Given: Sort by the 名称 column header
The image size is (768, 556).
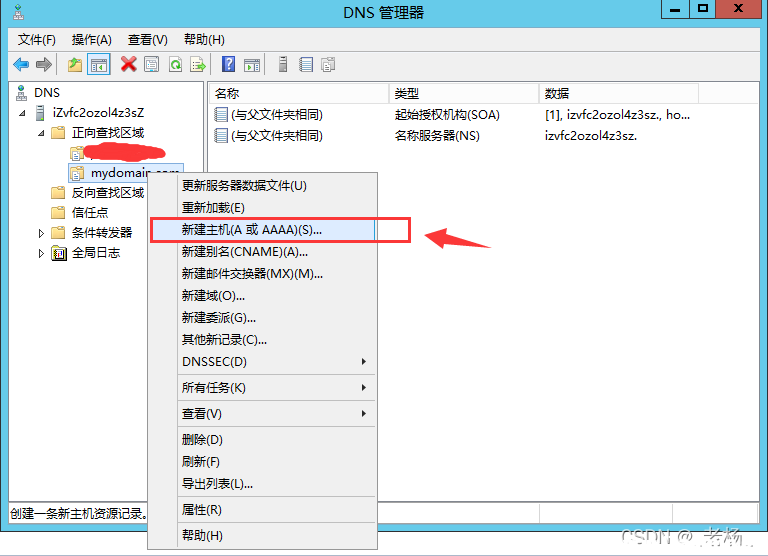Looking at the screenshot, I should (x=299, y=94).
